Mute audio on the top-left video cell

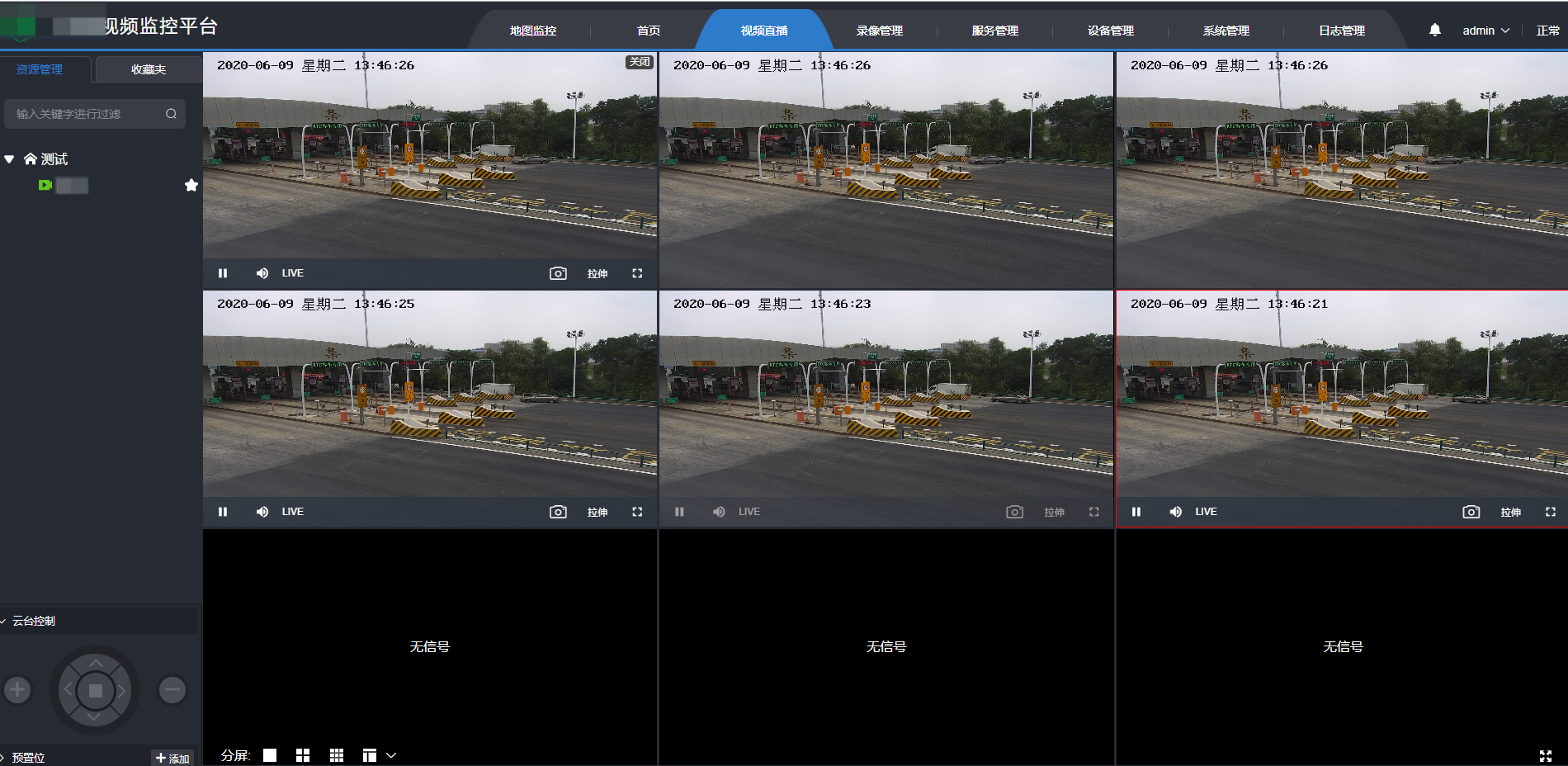262,273
